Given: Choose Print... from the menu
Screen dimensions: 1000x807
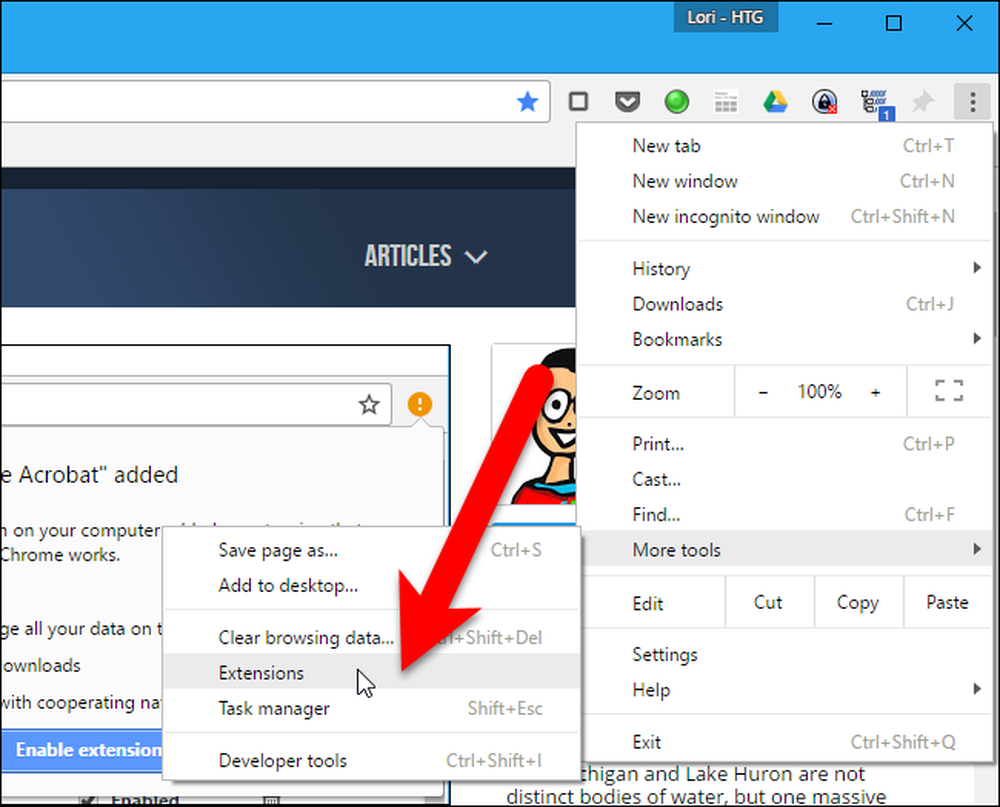Looking at the screenshot, I should point(784,443).
